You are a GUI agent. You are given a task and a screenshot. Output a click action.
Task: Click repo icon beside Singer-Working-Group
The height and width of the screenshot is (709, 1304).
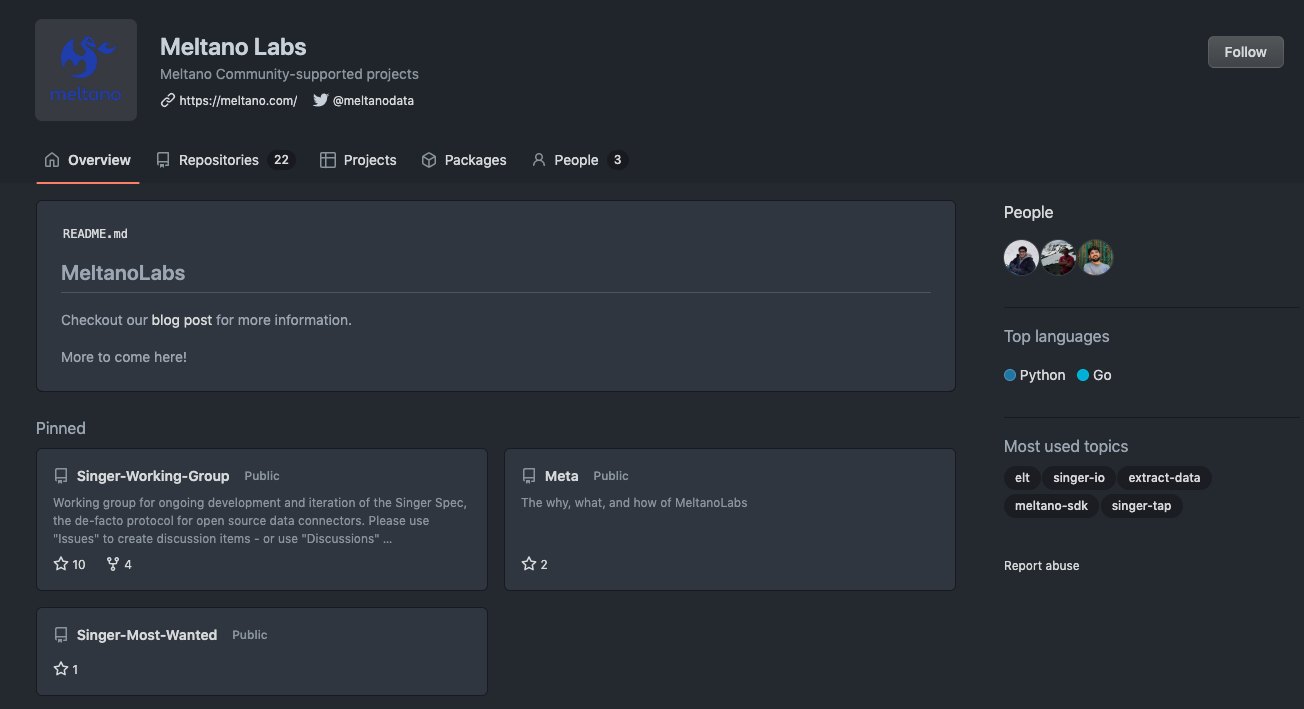coord(61,476)
